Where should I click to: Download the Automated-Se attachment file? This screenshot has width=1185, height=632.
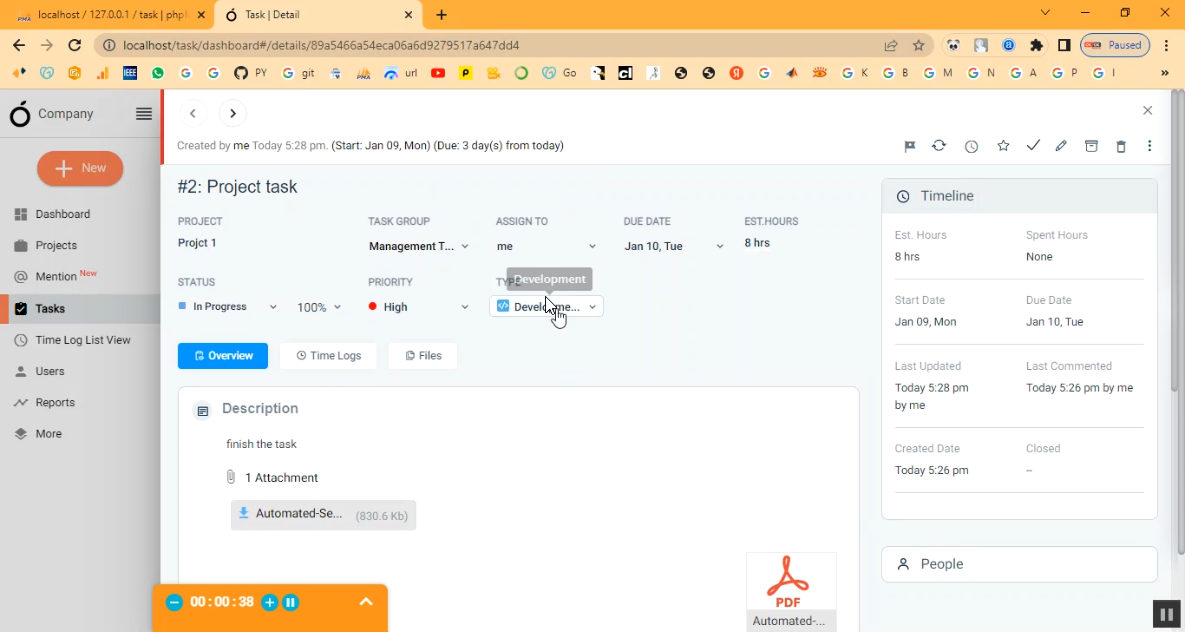click(322, 515)
